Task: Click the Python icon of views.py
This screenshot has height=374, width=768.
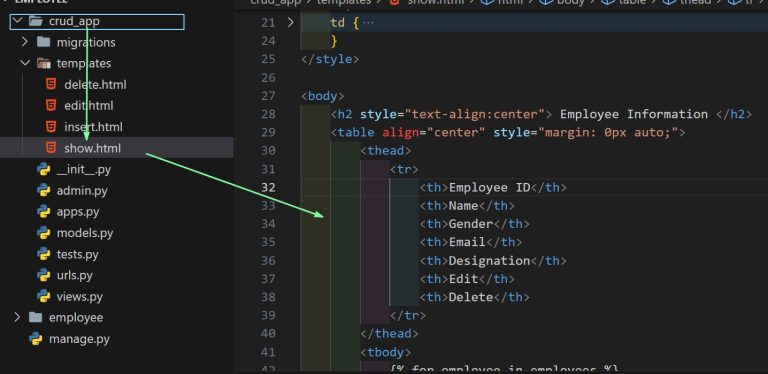Action: point(44,297)
